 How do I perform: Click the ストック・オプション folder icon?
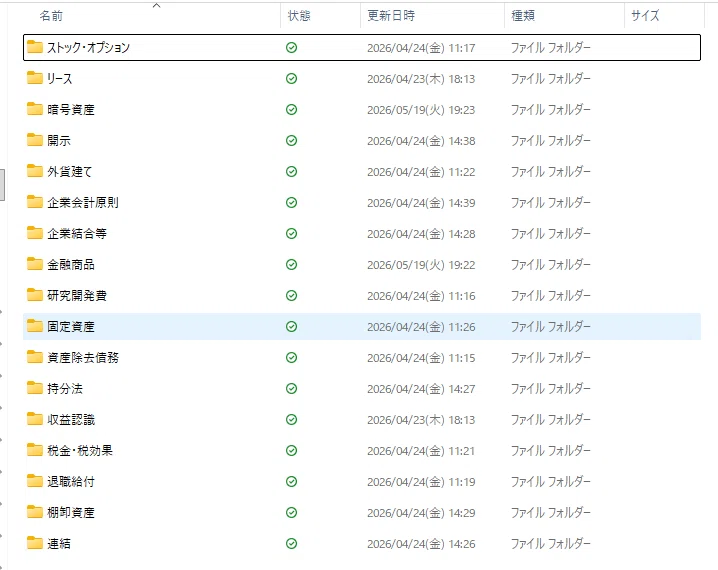(x=35, y=47)
